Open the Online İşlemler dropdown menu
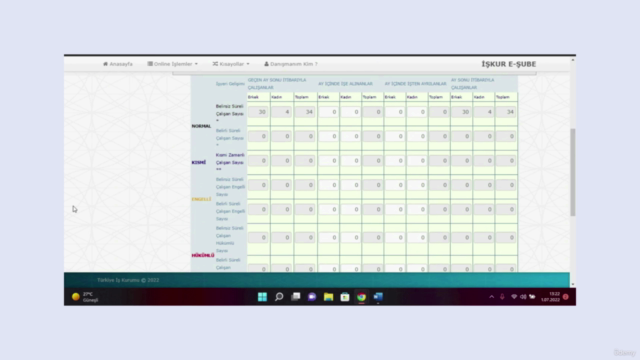This screenshot has height=360, width=640. click(x=173, y=64)
